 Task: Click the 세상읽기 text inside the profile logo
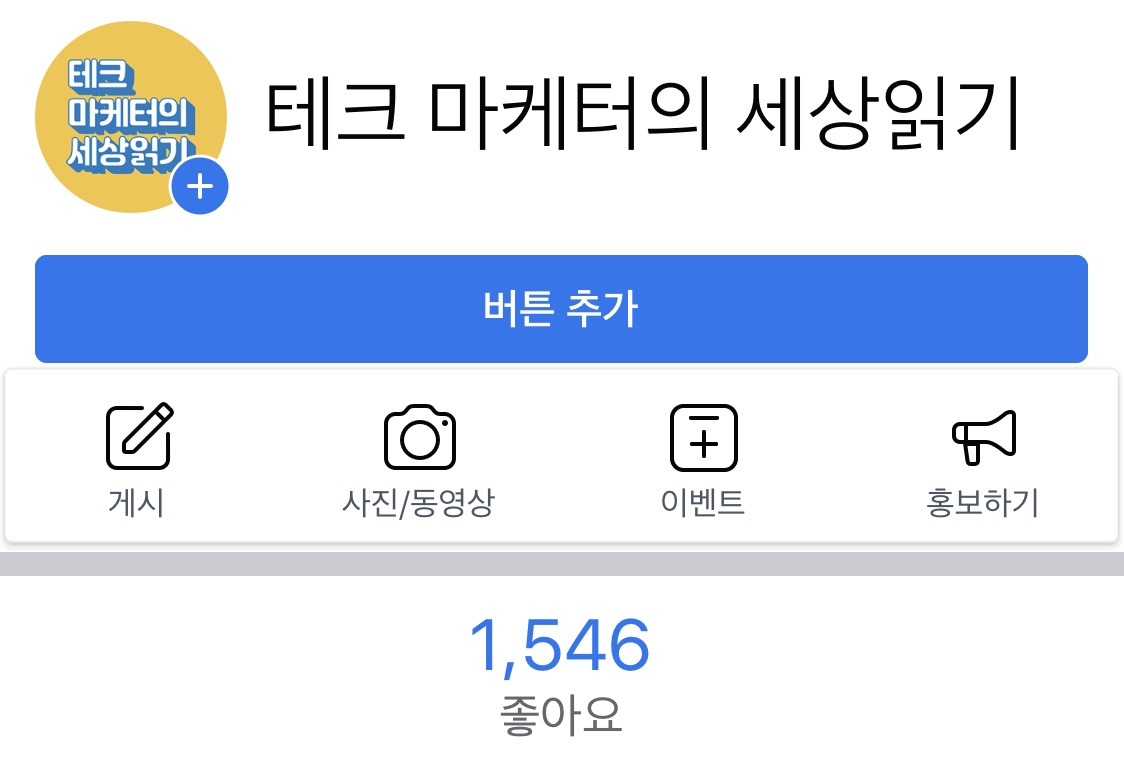[x=131, y=152]
